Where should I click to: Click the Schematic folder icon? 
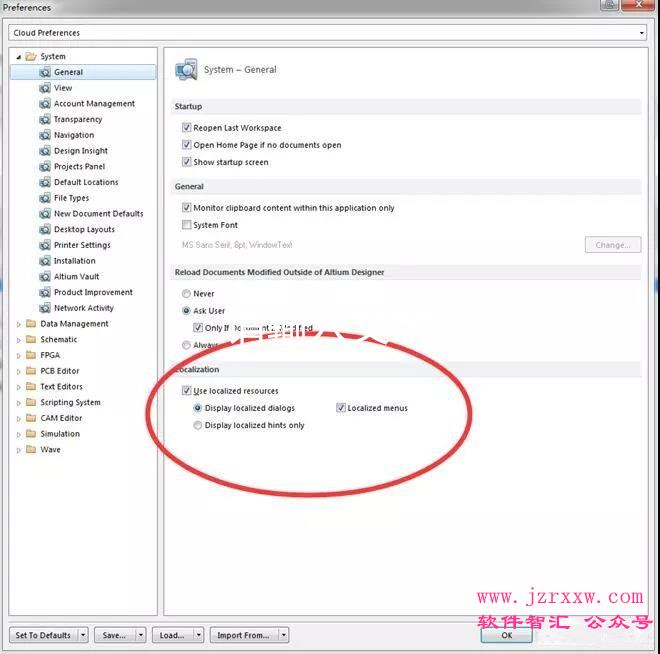coord(31,339)
